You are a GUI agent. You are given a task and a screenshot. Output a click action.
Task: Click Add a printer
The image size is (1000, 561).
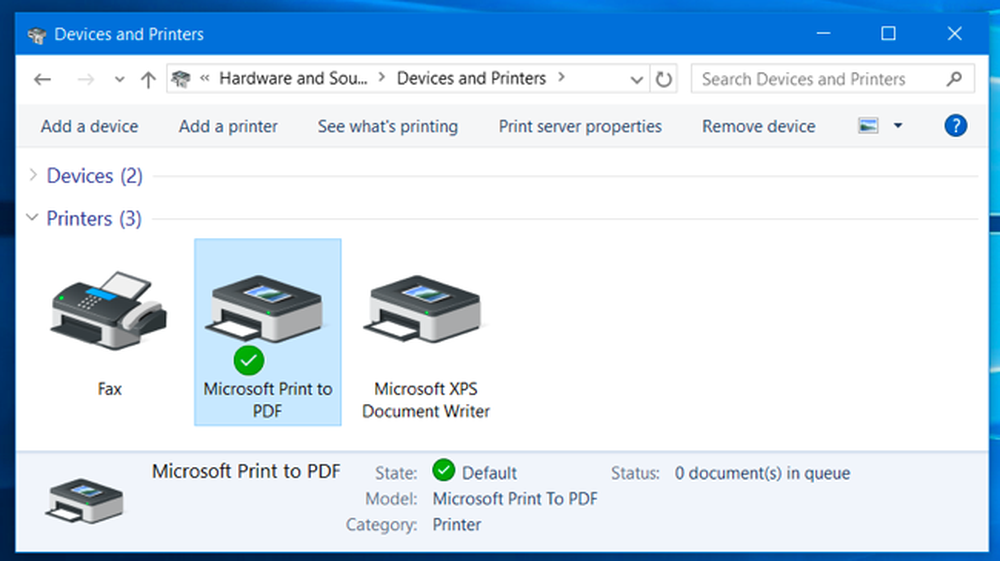[228, 126]
